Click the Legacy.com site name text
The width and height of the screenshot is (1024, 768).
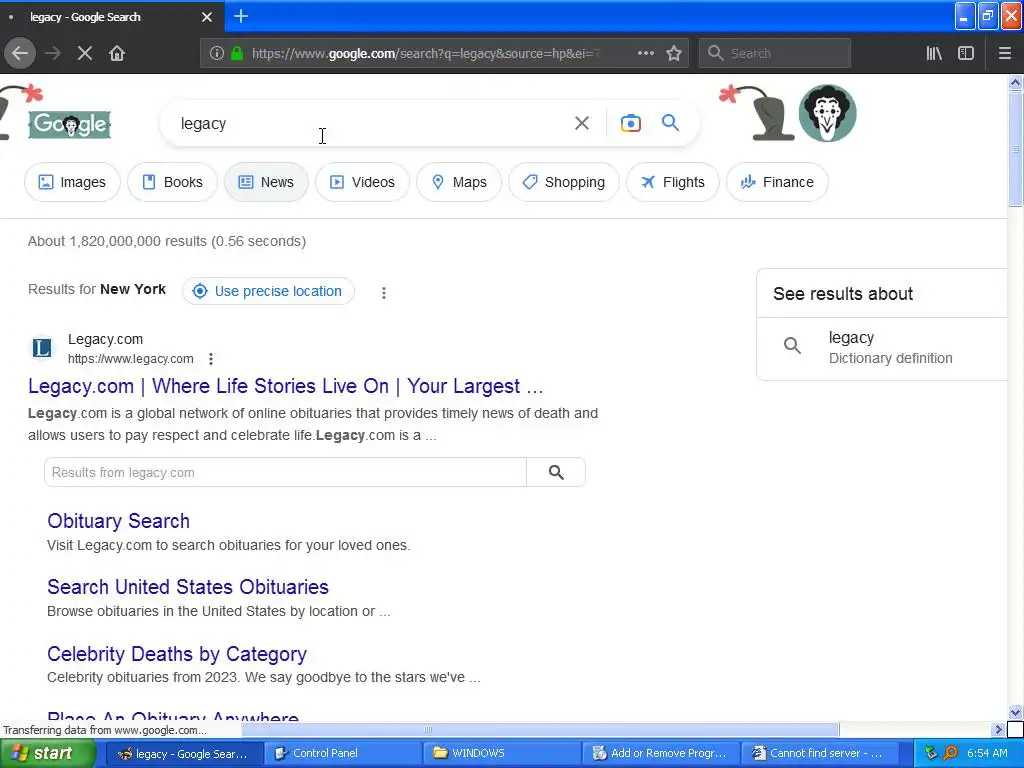click(105, 339)
